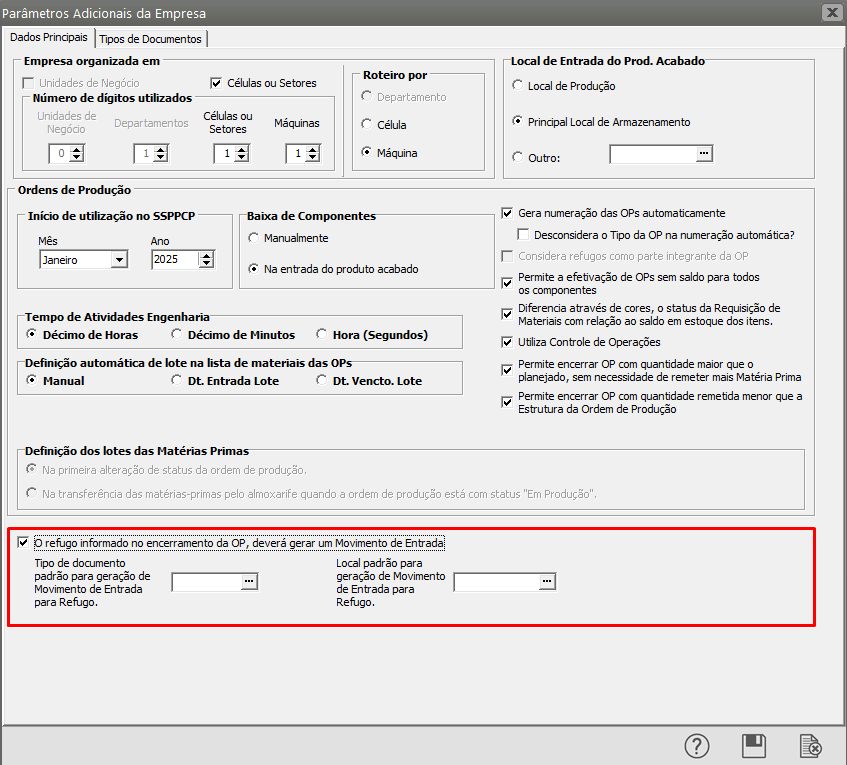The height and width of the screenshot is (765, 847).
Task: Open lookup for Local padrão de Refugo
Action: pyautogui.click(x=547, y=581)
